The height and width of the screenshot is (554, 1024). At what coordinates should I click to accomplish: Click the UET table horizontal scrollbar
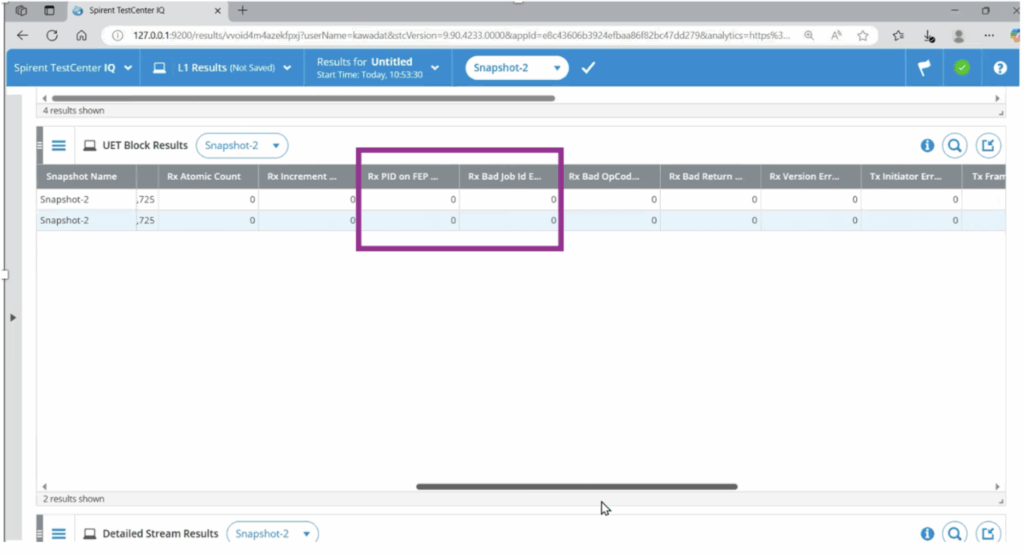[x=576, y=487]
